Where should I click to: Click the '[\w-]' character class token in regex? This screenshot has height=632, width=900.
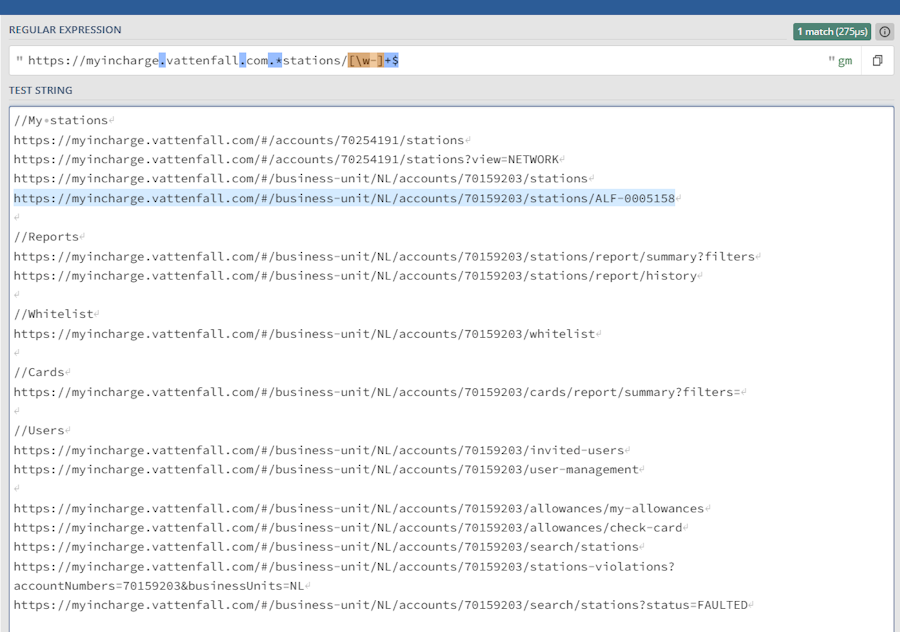(x=366, y=60)
